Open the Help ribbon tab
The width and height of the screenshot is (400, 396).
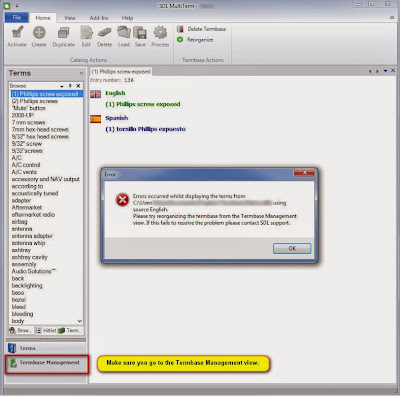click(x=127, y=18)
